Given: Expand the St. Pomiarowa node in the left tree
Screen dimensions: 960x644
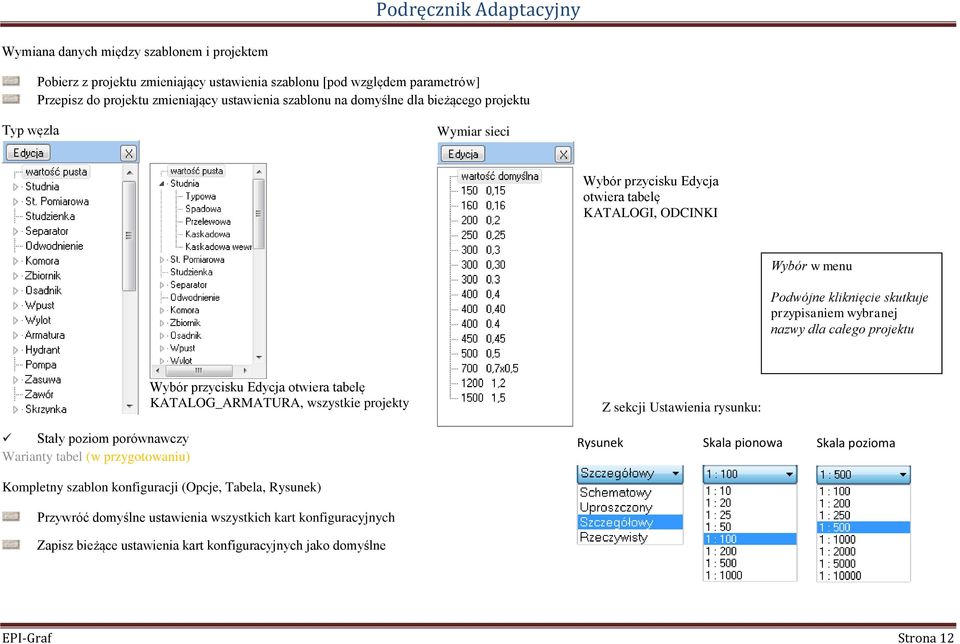Looking at the screenshot, I should point(16,201).
